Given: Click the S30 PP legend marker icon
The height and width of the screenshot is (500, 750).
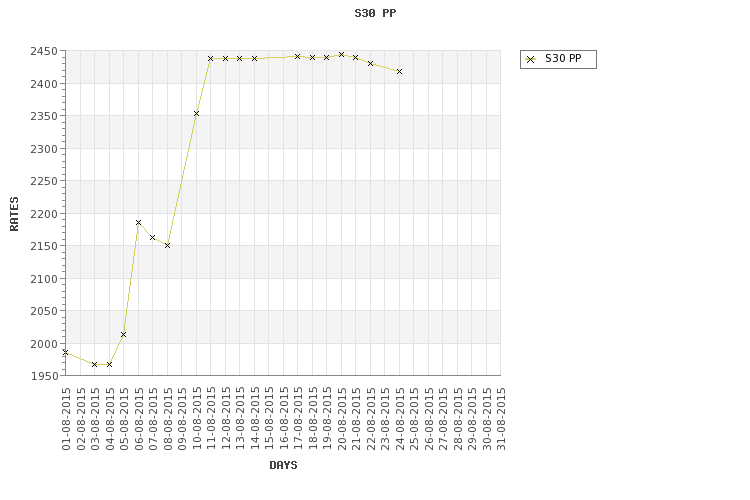Looking at the screenshot, I should pyautogui.click(x=530, y=59).
